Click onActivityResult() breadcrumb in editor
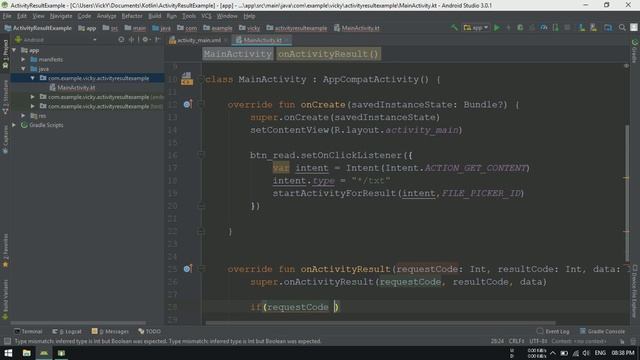Image resolution: width=640 pixels, height=360 pixels. coord(329,54)
